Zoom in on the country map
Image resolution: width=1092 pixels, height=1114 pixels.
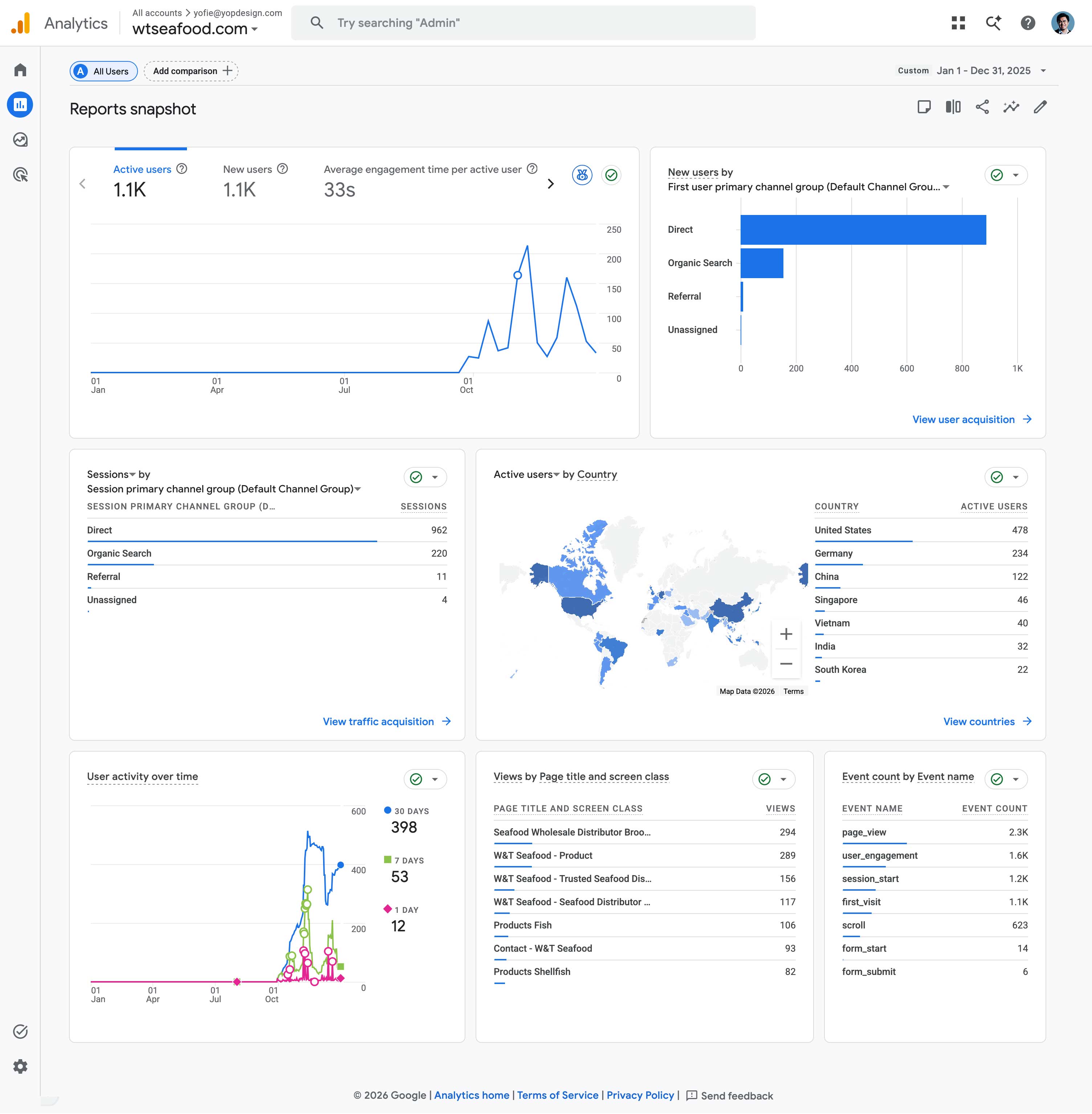[x=786, y=634]
